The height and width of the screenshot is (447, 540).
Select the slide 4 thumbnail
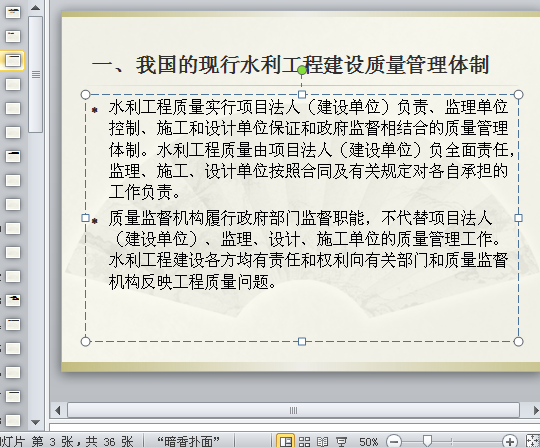point(13,84)
